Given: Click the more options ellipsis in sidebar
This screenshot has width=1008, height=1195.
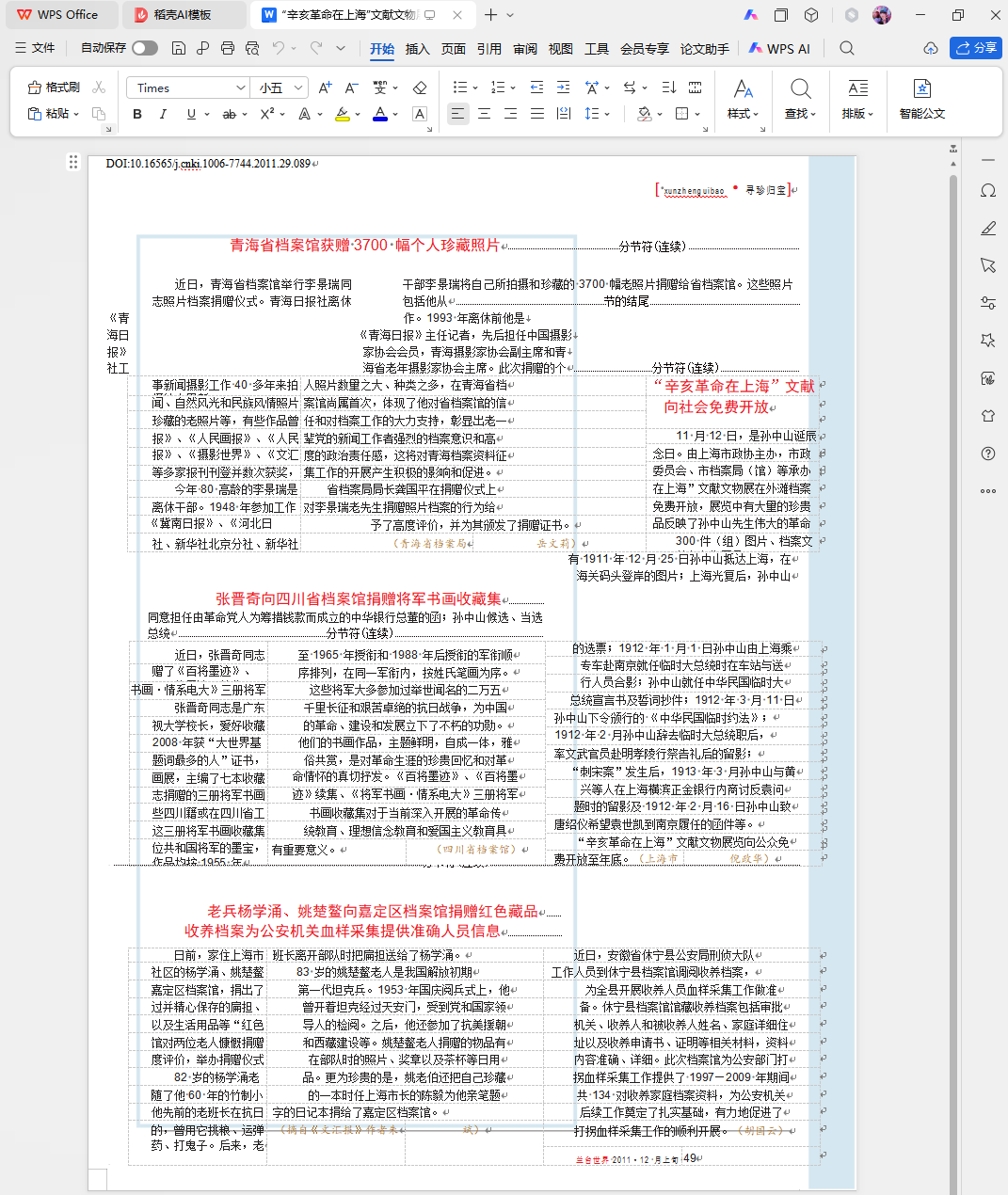Looking at the screenshot, I should point(988,491).
